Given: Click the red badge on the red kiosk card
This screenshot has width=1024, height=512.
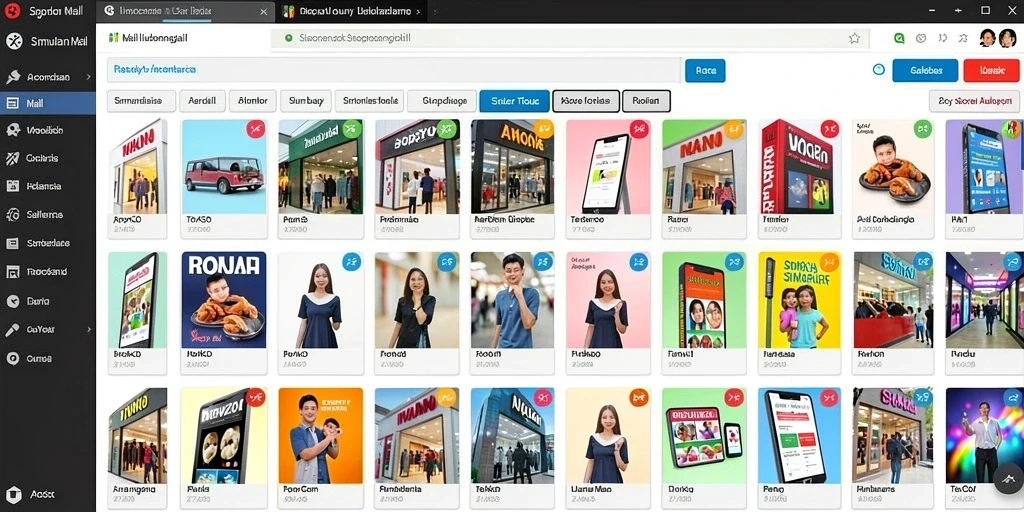Looking at the screenshot, I should coord(829,129).
